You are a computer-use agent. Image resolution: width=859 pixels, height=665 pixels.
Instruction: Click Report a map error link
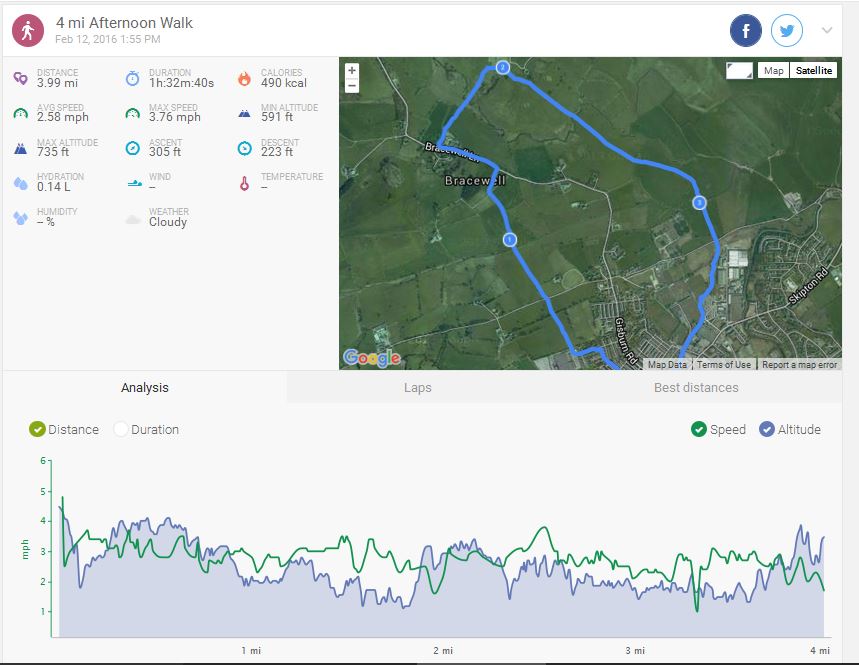(x=799, y=365)
